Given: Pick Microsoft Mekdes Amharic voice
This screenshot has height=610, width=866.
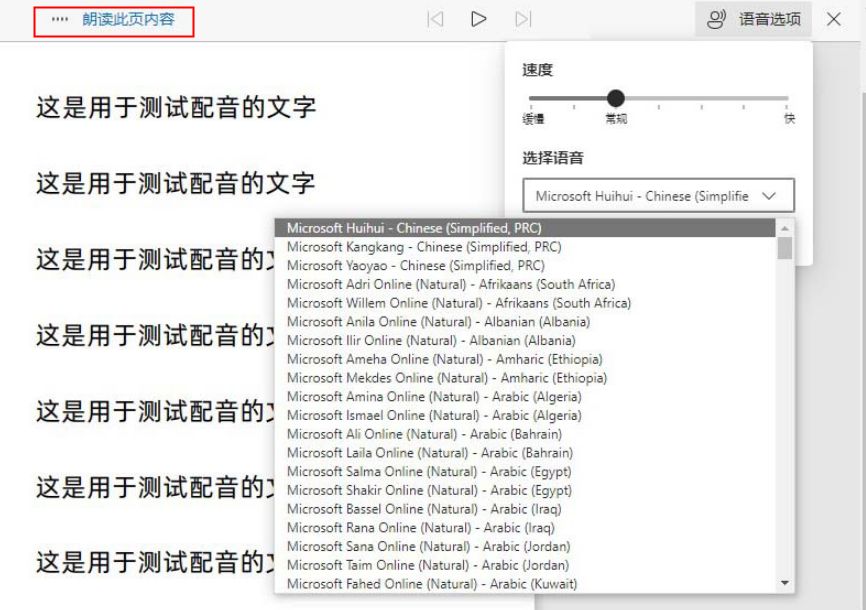Looking at the screenshot, I should [x=525, y=378].
